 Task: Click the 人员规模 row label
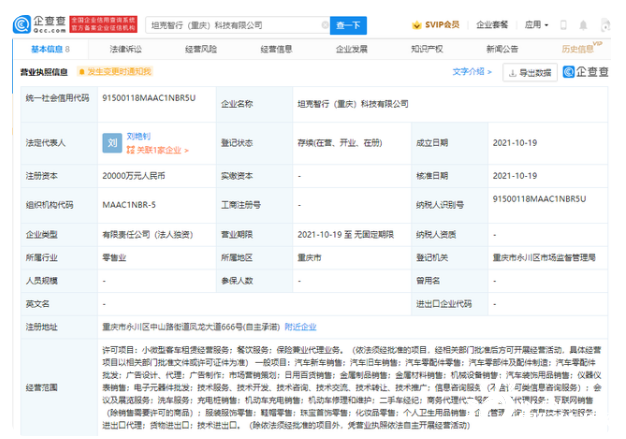42,281
